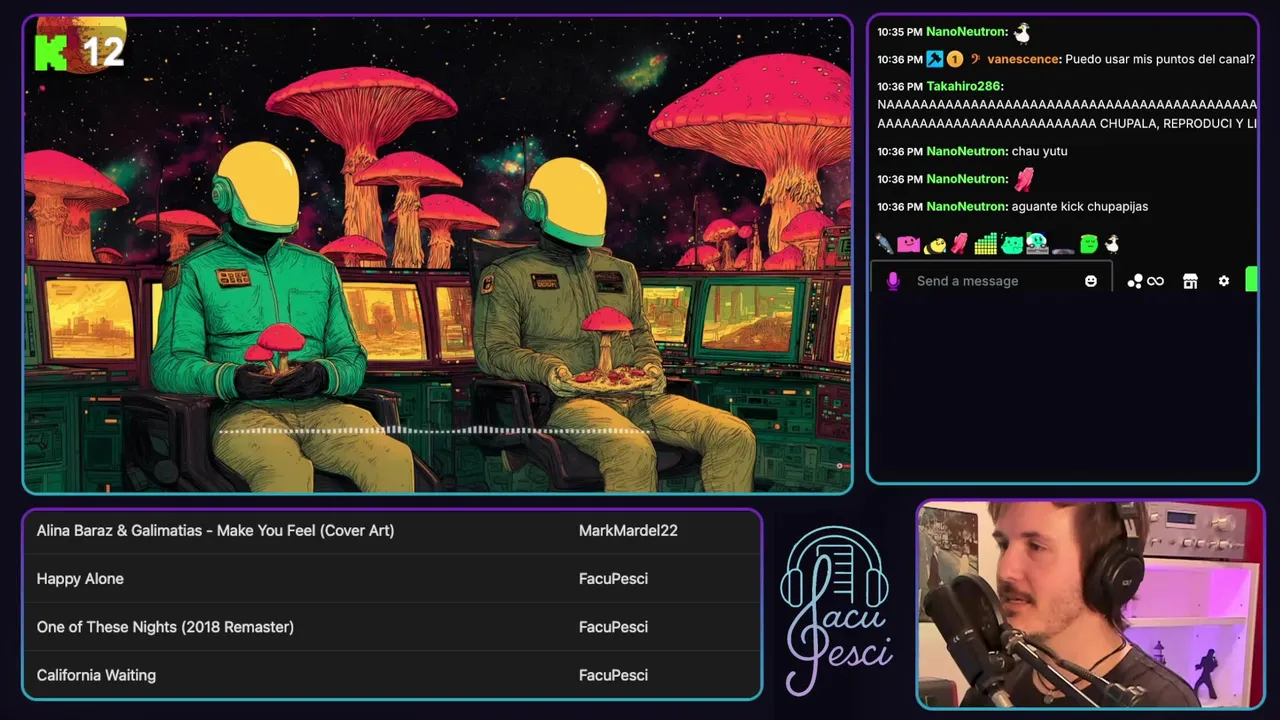Open the emoji picker smiley icon
The width and height of the screenshot is (1280, 720).
[x=1091, y=281]
